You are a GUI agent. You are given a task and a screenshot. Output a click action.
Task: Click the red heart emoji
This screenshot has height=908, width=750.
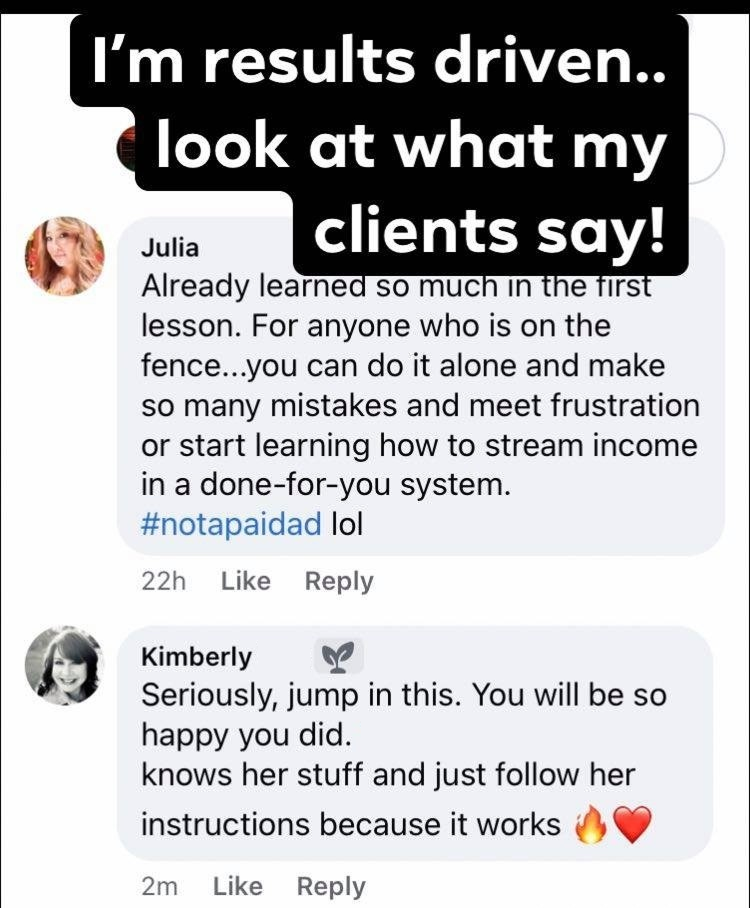click(x=632, y=825)
